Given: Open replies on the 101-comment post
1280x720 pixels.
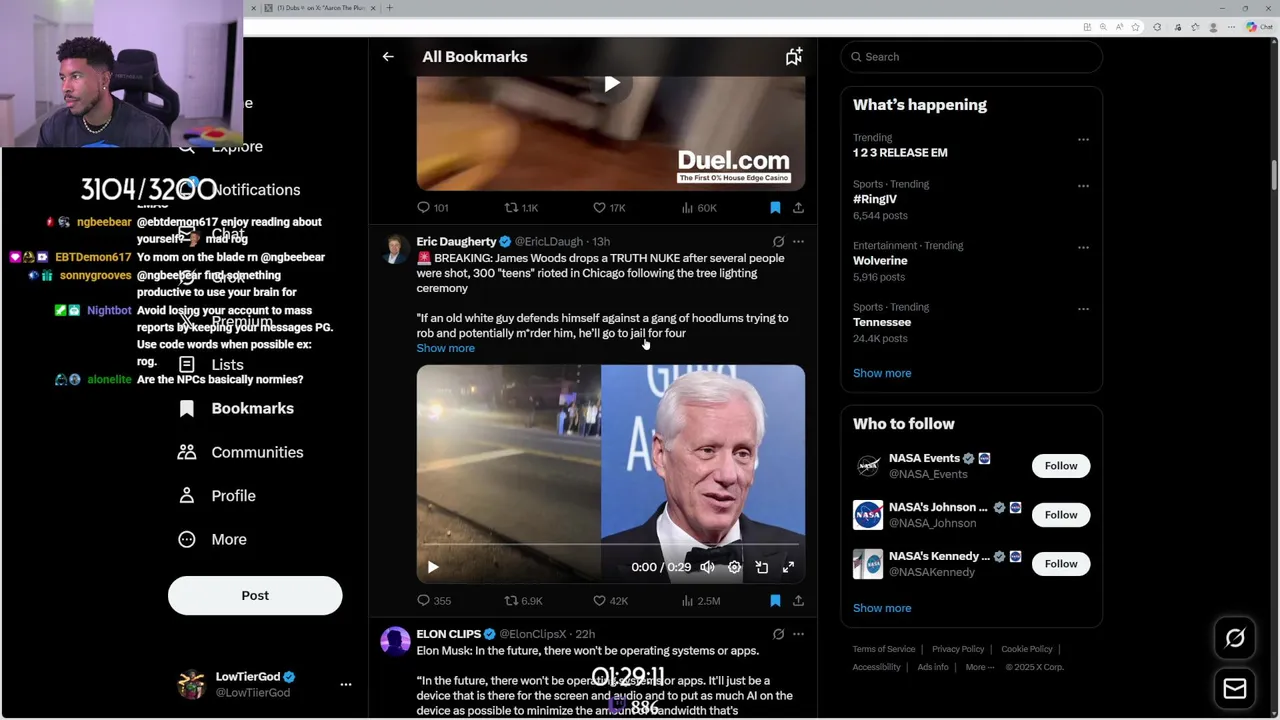Looking at the screenshot, I should [x=433, y=208].
